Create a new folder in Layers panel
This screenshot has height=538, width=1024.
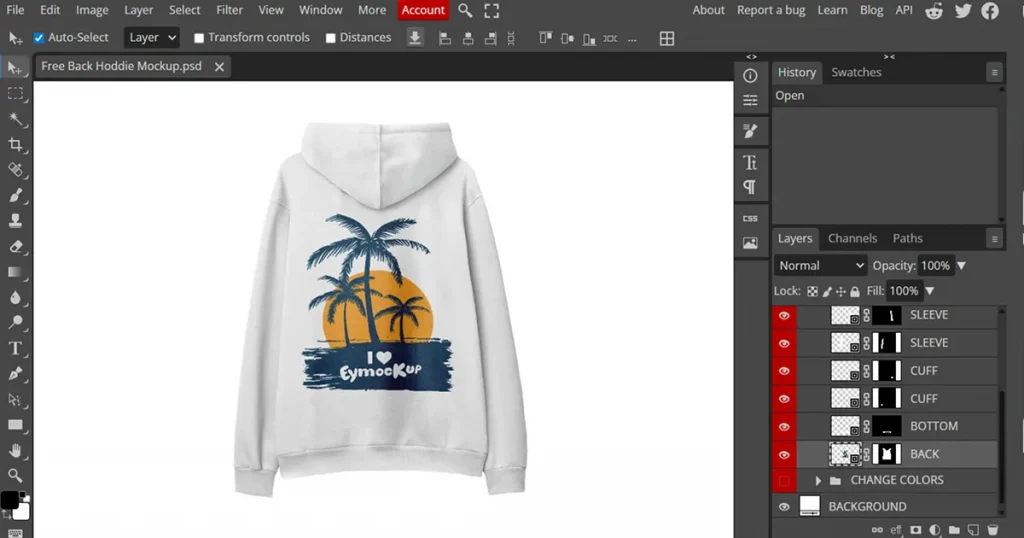coord(954,530)
